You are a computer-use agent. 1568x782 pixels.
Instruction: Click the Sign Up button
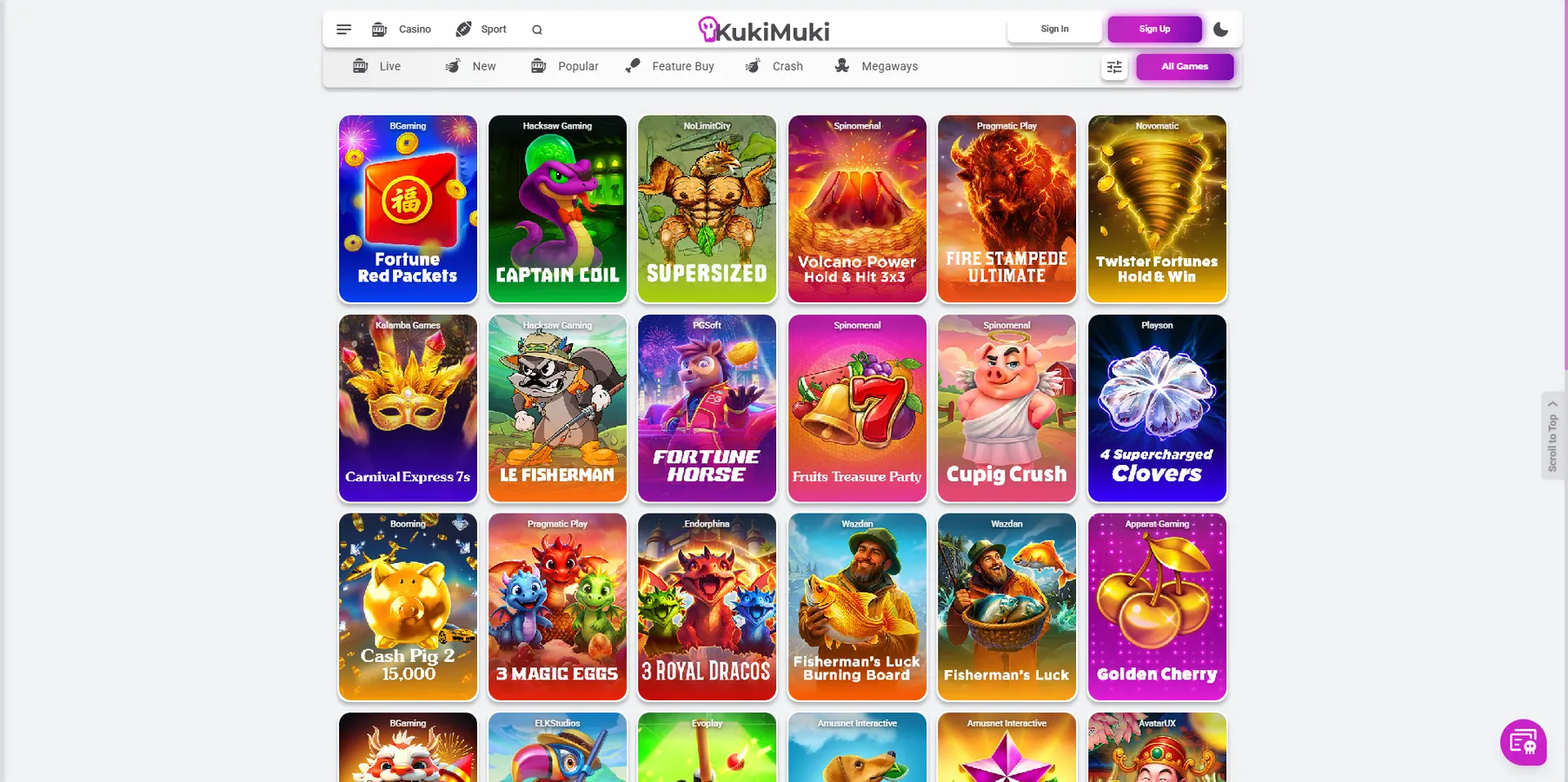[1154, 29]
